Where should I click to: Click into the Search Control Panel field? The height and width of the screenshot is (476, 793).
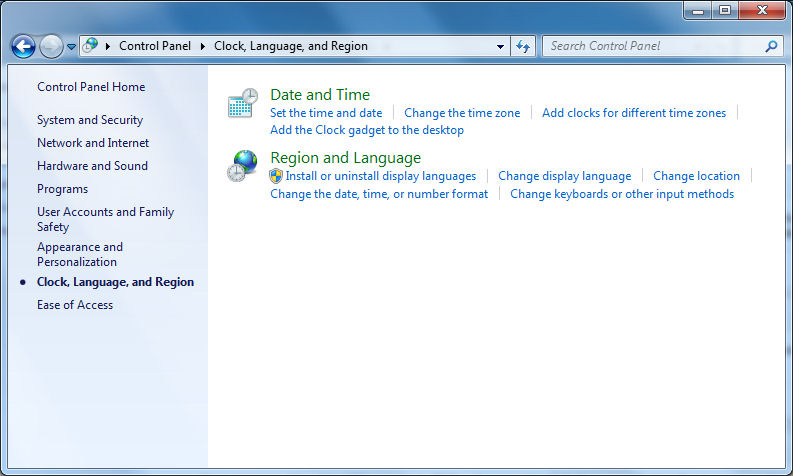650,46
